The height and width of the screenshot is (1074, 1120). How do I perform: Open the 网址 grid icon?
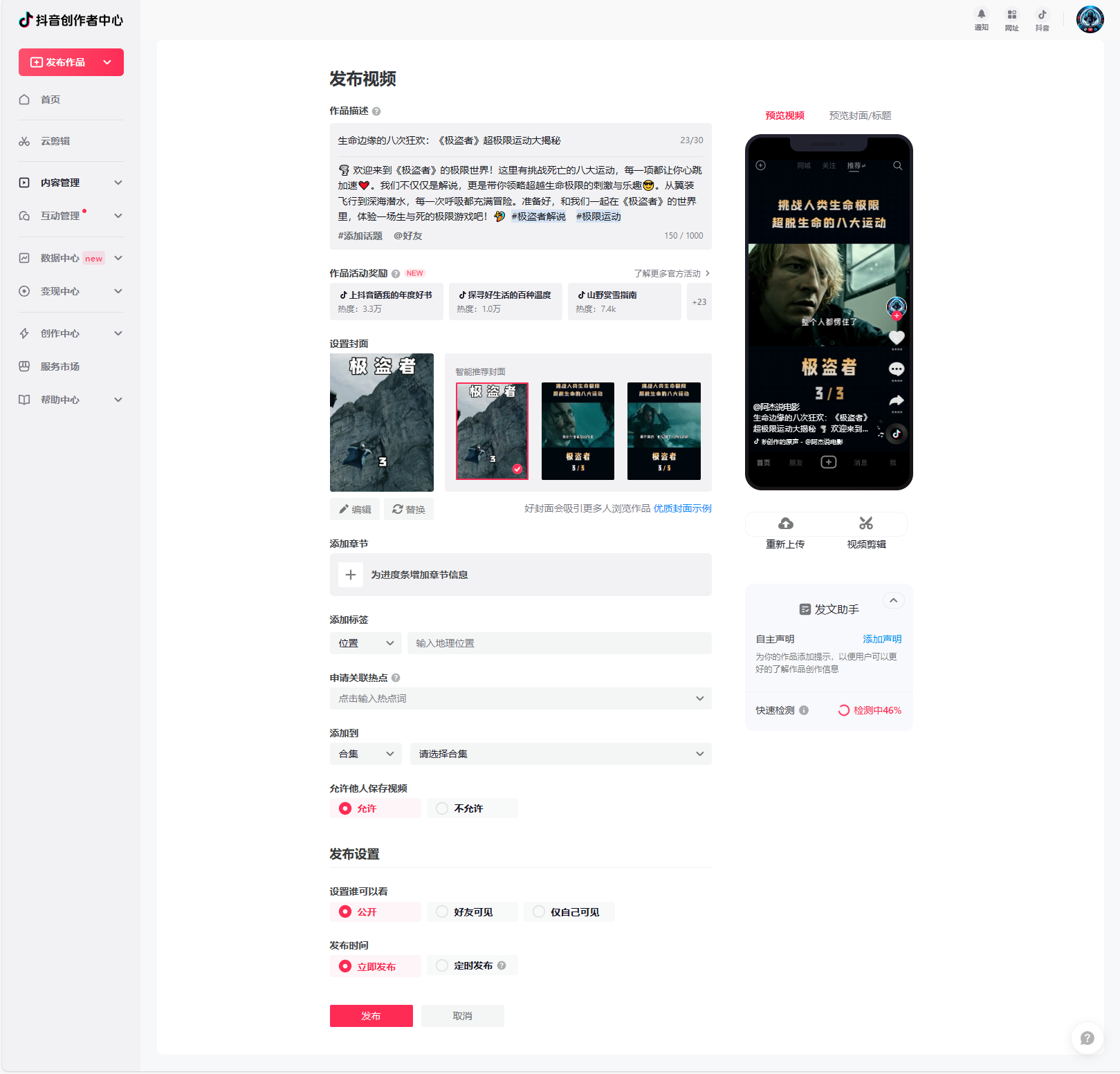(1011, 15)
